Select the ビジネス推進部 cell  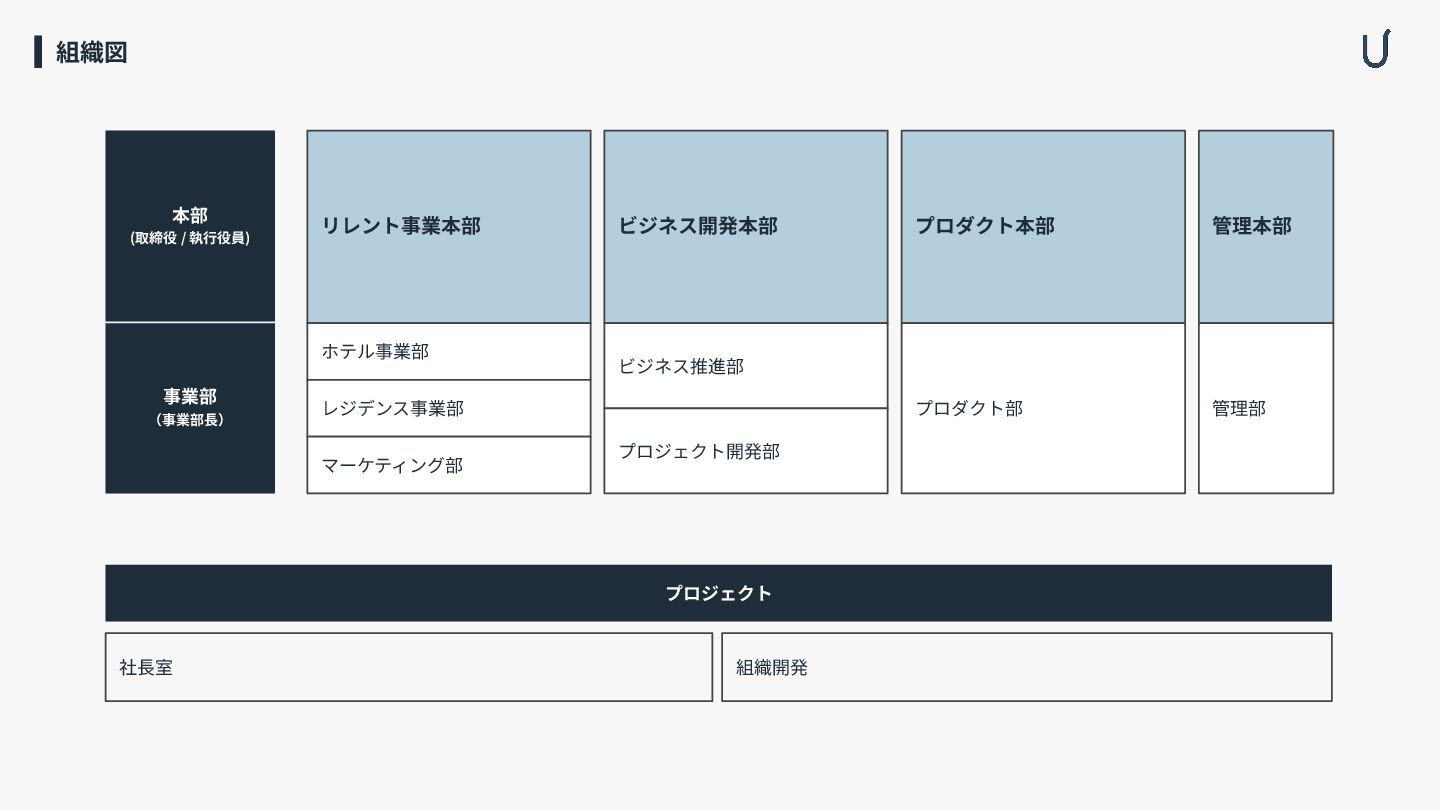point(745,366)
